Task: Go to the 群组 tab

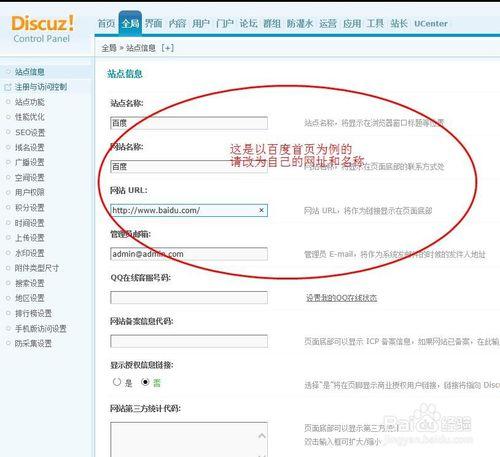Action: (x=272, y=23)
